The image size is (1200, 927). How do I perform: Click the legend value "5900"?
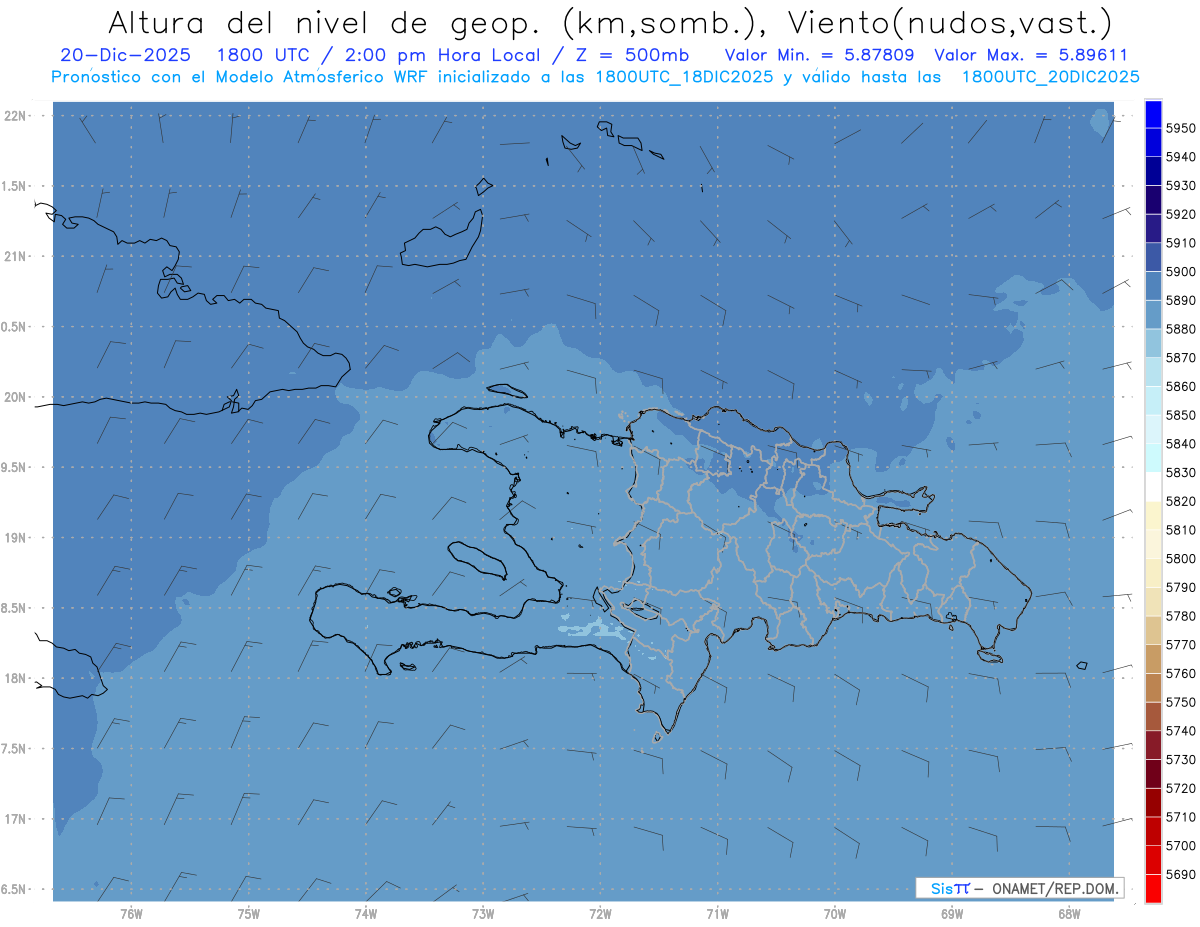tap(1181, 271)
